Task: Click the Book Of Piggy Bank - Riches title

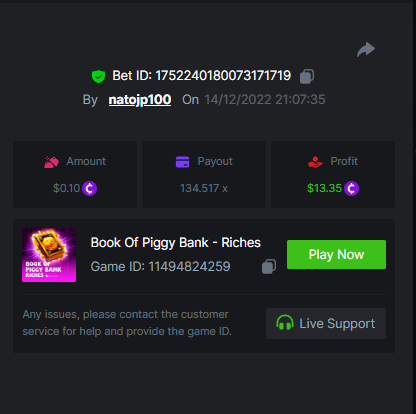Action: tap(176, 243)
